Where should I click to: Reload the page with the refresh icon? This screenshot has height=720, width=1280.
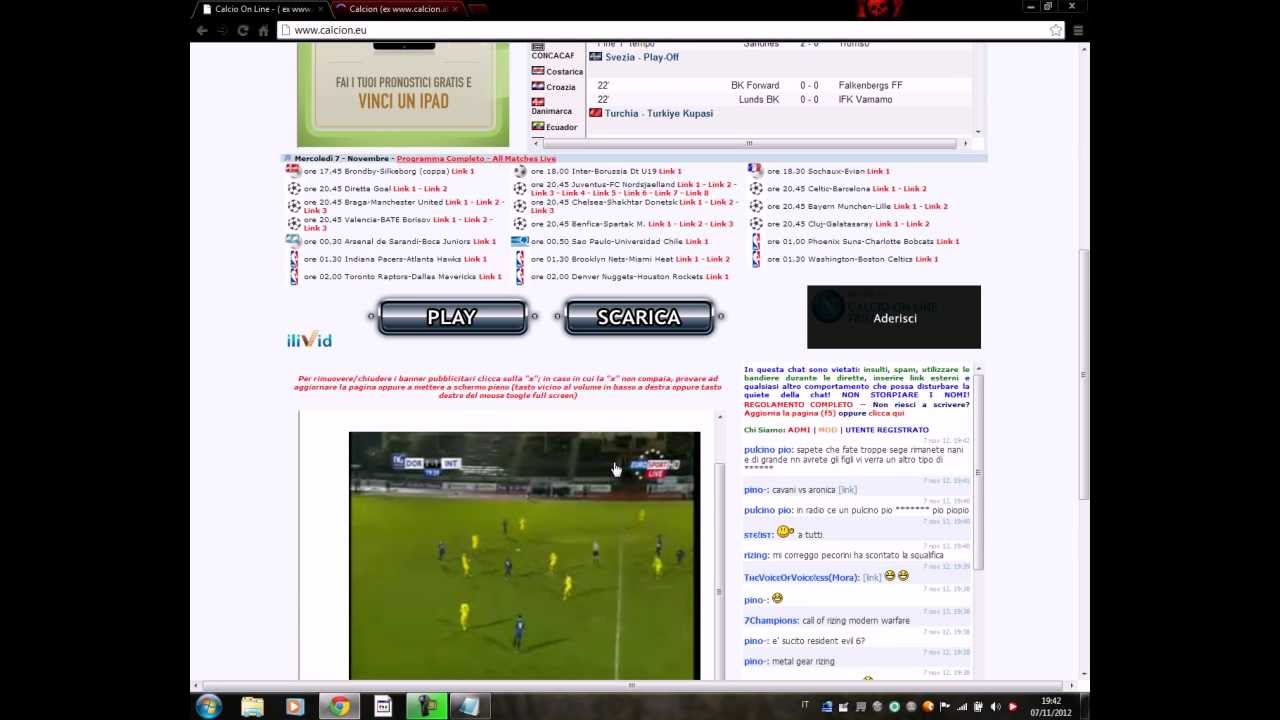242,30
